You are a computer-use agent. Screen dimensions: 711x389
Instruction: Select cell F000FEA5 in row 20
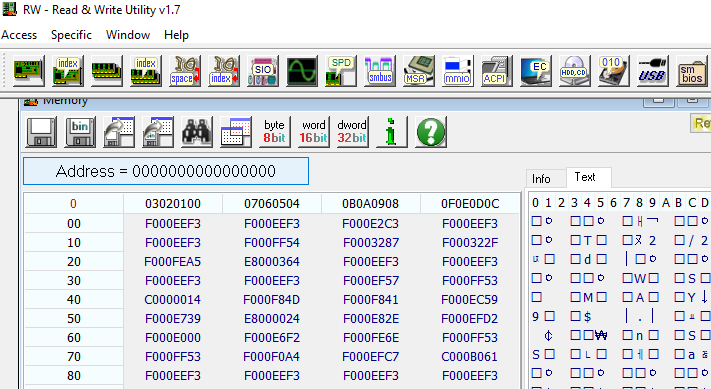173,262
